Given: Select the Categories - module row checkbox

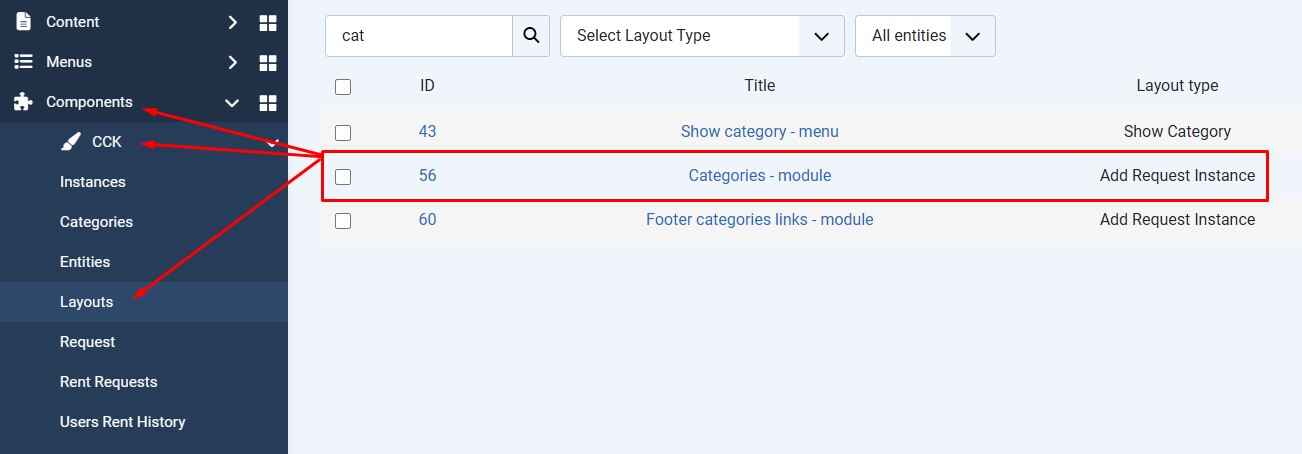Looking at the screenshot, I should point(343,176).
